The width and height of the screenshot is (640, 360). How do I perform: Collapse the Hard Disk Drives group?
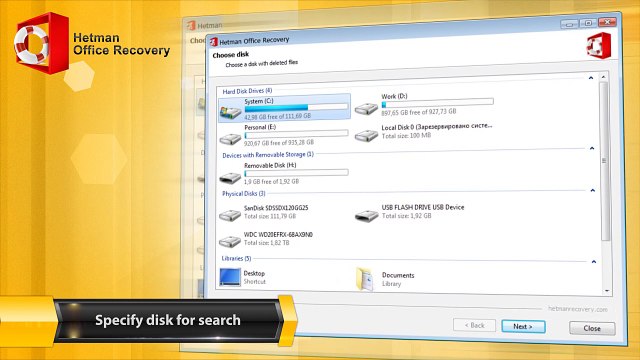[591, 78]
